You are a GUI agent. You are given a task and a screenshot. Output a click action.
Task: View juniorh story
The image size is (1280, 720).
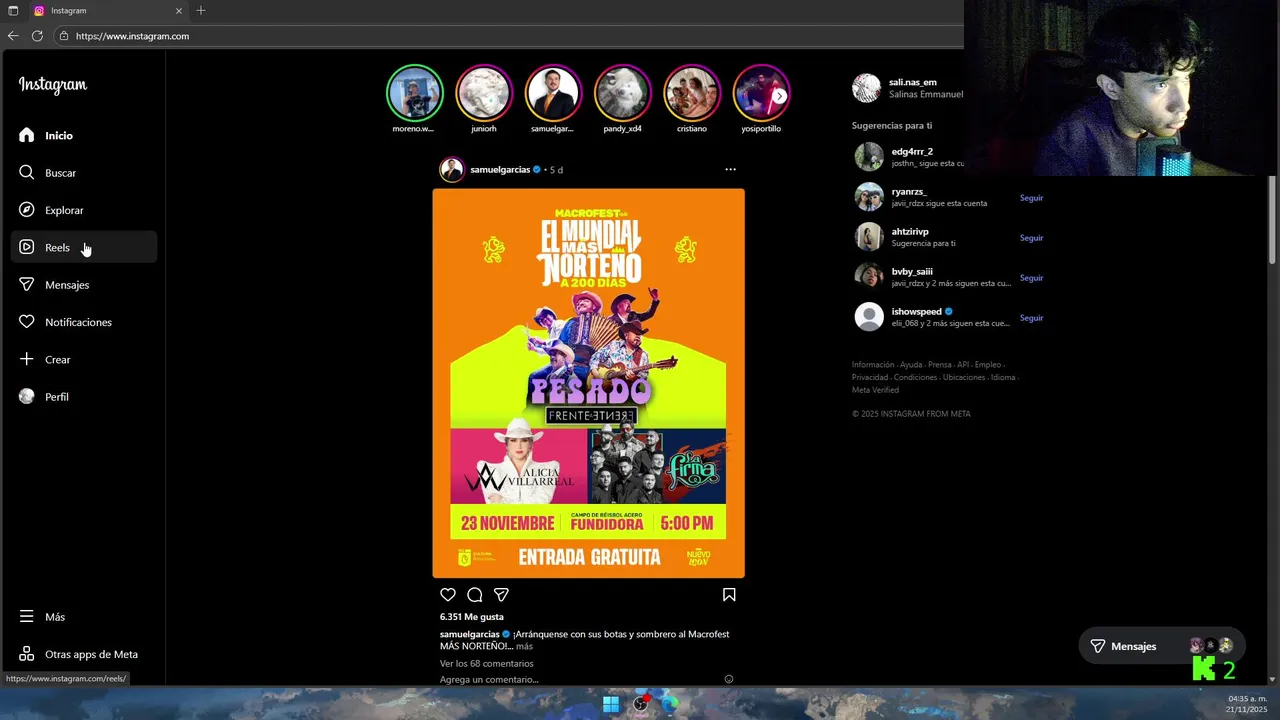click(483, 93)
